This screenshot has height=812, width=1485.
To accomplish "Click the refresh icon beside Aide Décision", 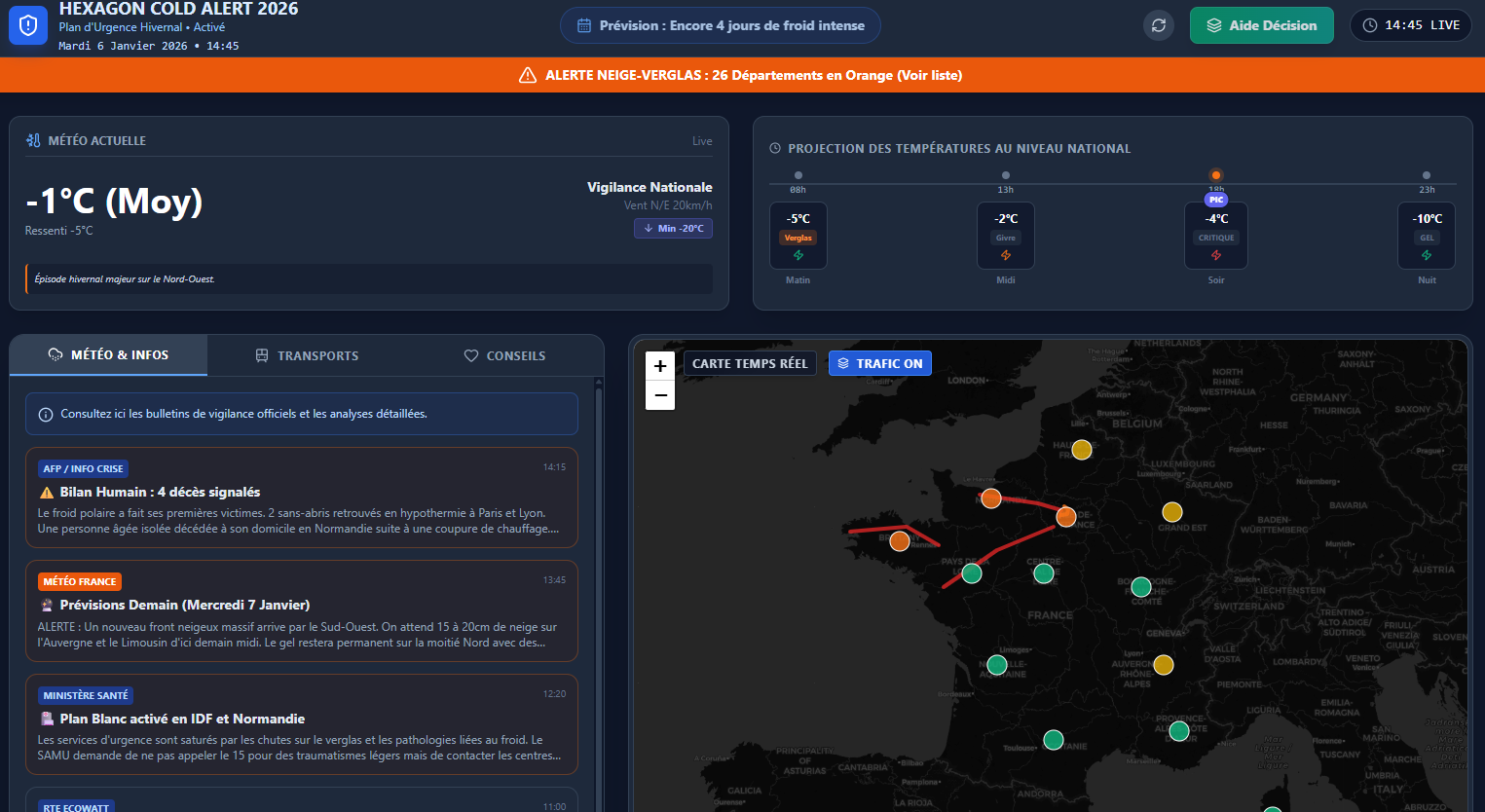I will 1158,25.
